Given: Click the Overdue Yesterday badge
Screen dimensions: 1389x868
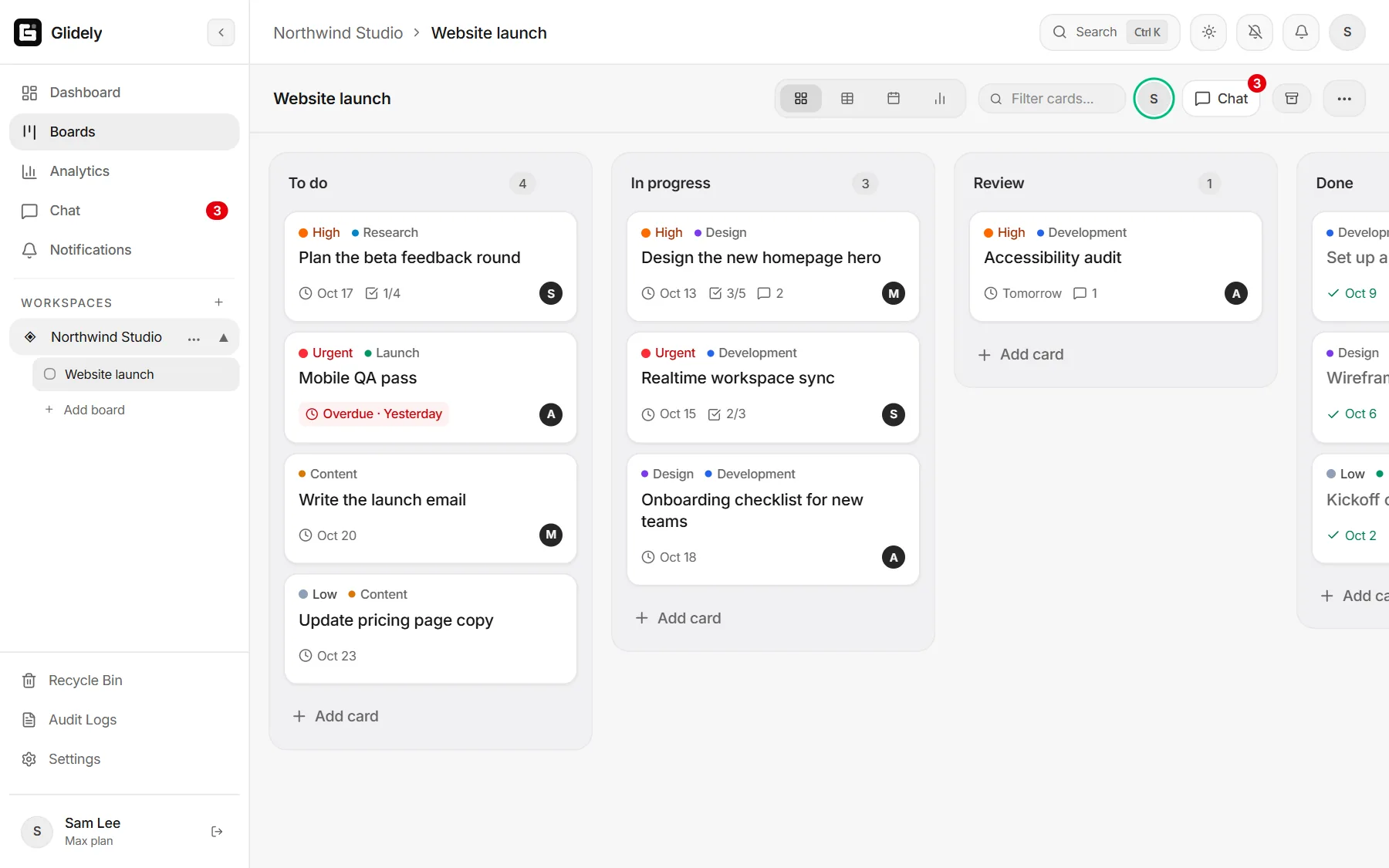Looking at the screenshot, I should (x=374, y=414).
